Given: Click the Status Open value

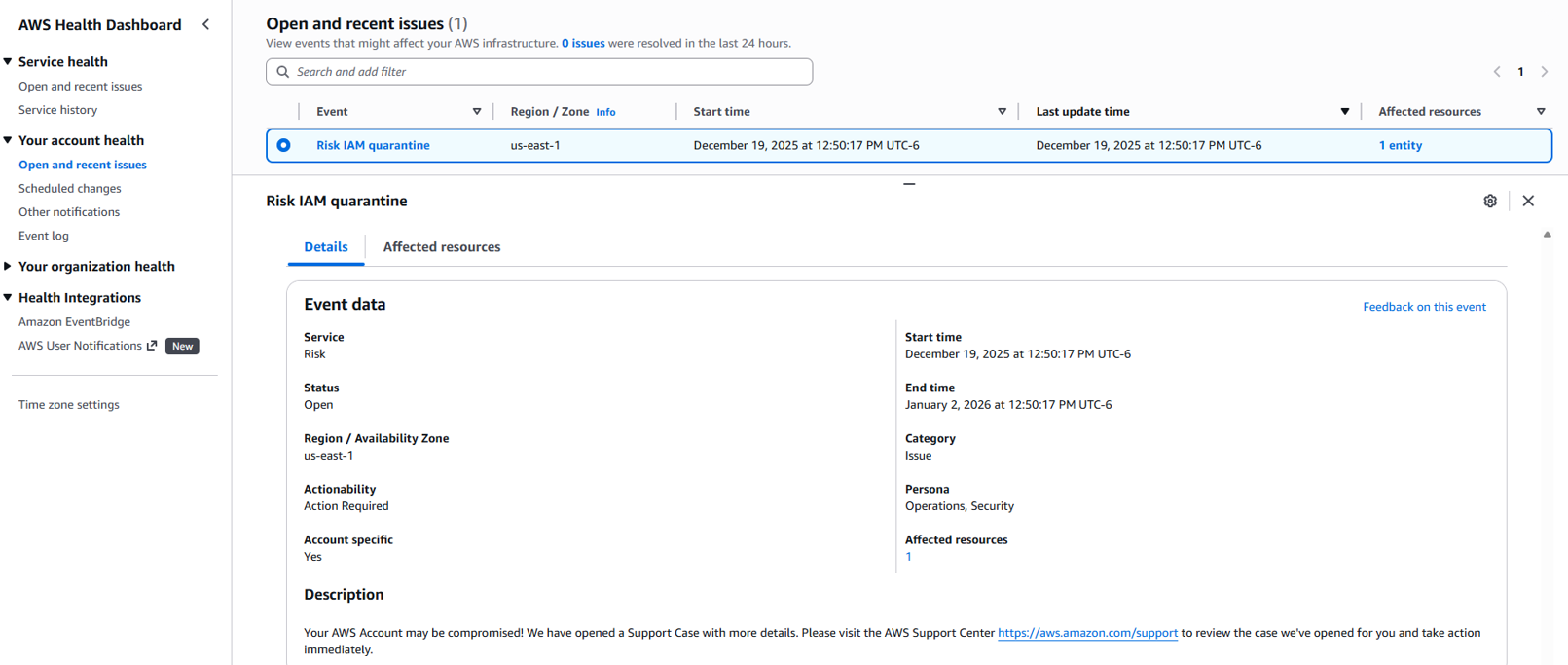Looking at the screenshot, I should [x=318, y=405].
